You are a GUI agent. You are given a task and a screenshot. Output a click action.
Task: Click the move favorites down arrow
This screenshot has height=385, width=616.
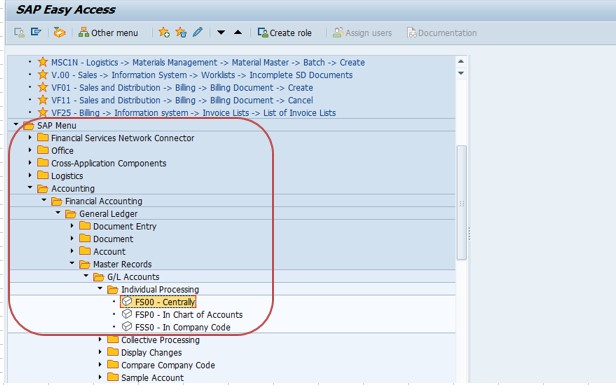[221, 32]
